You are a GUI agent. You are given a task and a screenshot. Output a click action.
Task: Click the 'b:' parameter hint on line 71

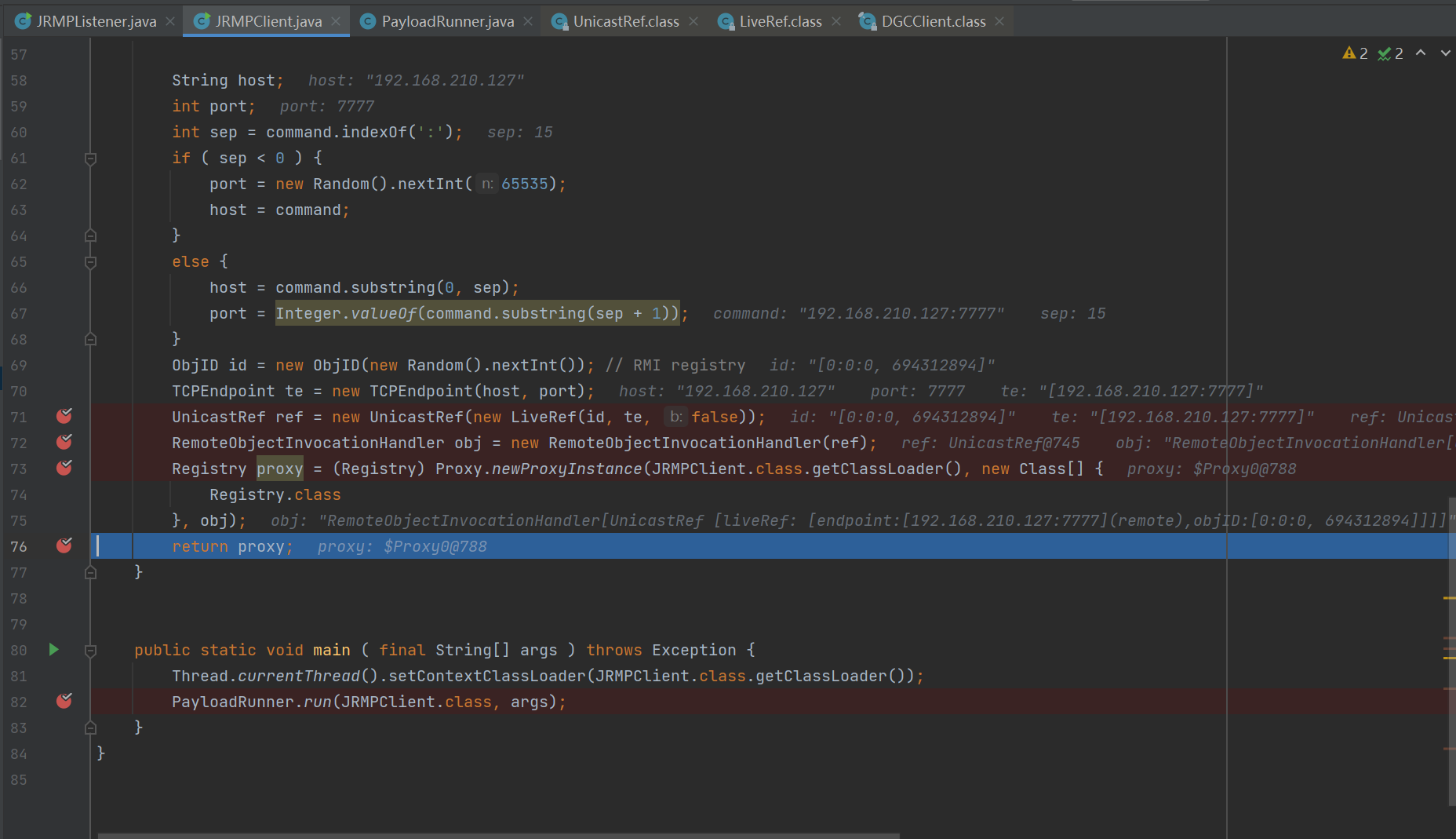[676, 417]
